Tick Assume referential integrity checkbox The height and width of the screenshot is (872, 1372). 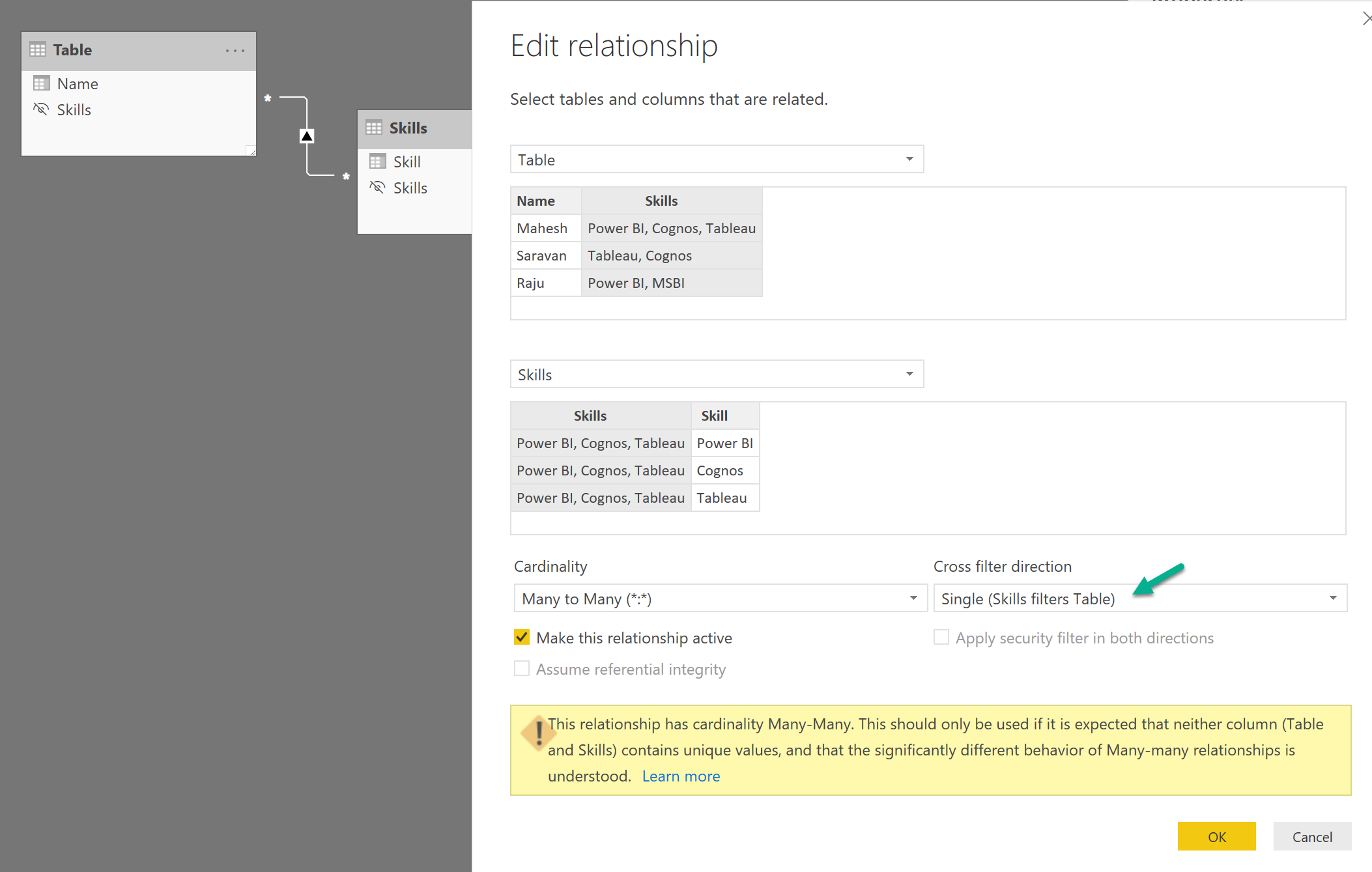coord(522,668)
